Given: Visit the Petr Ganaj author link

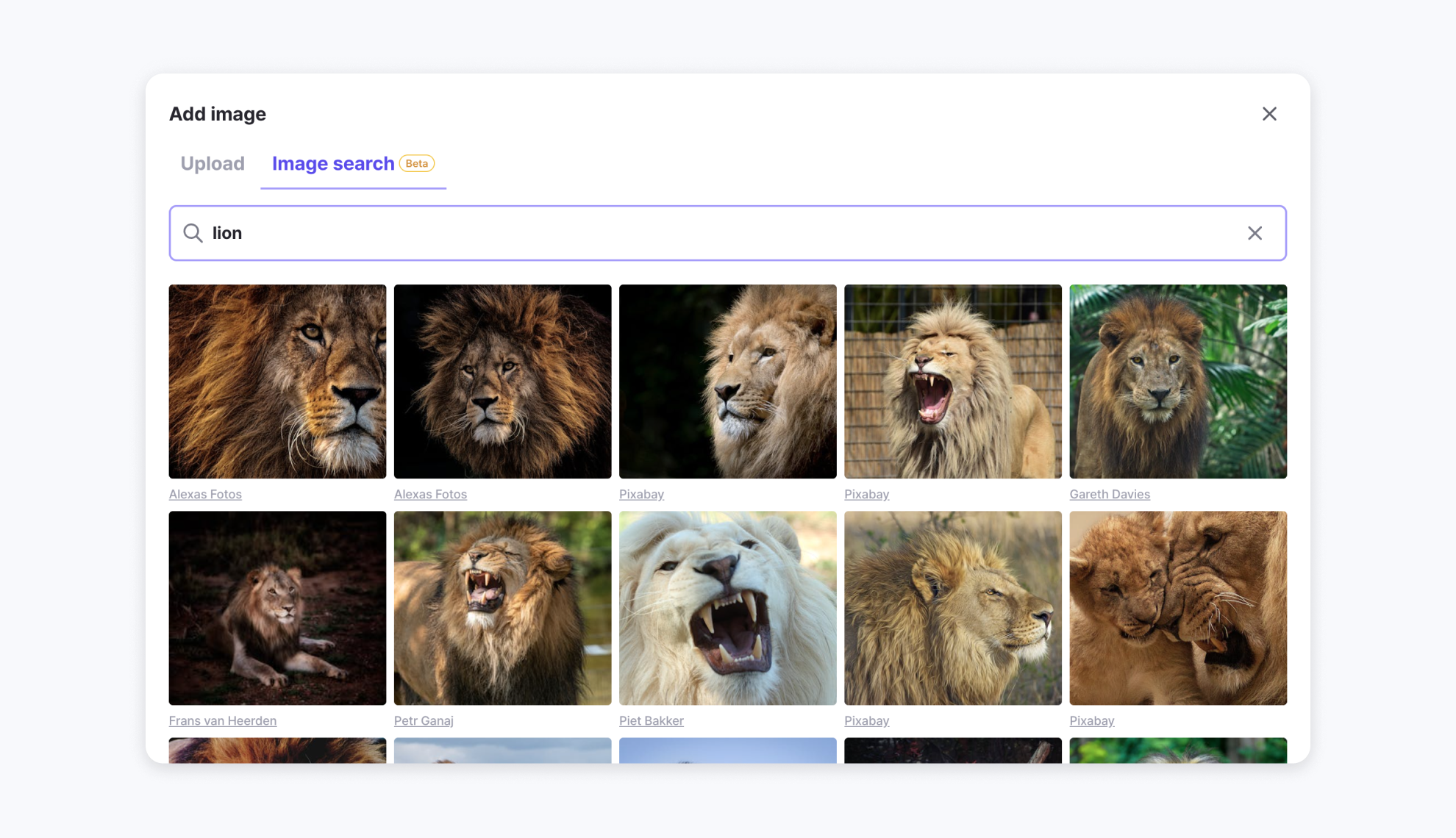Looking at the screenshot, I should pos(424,720).
